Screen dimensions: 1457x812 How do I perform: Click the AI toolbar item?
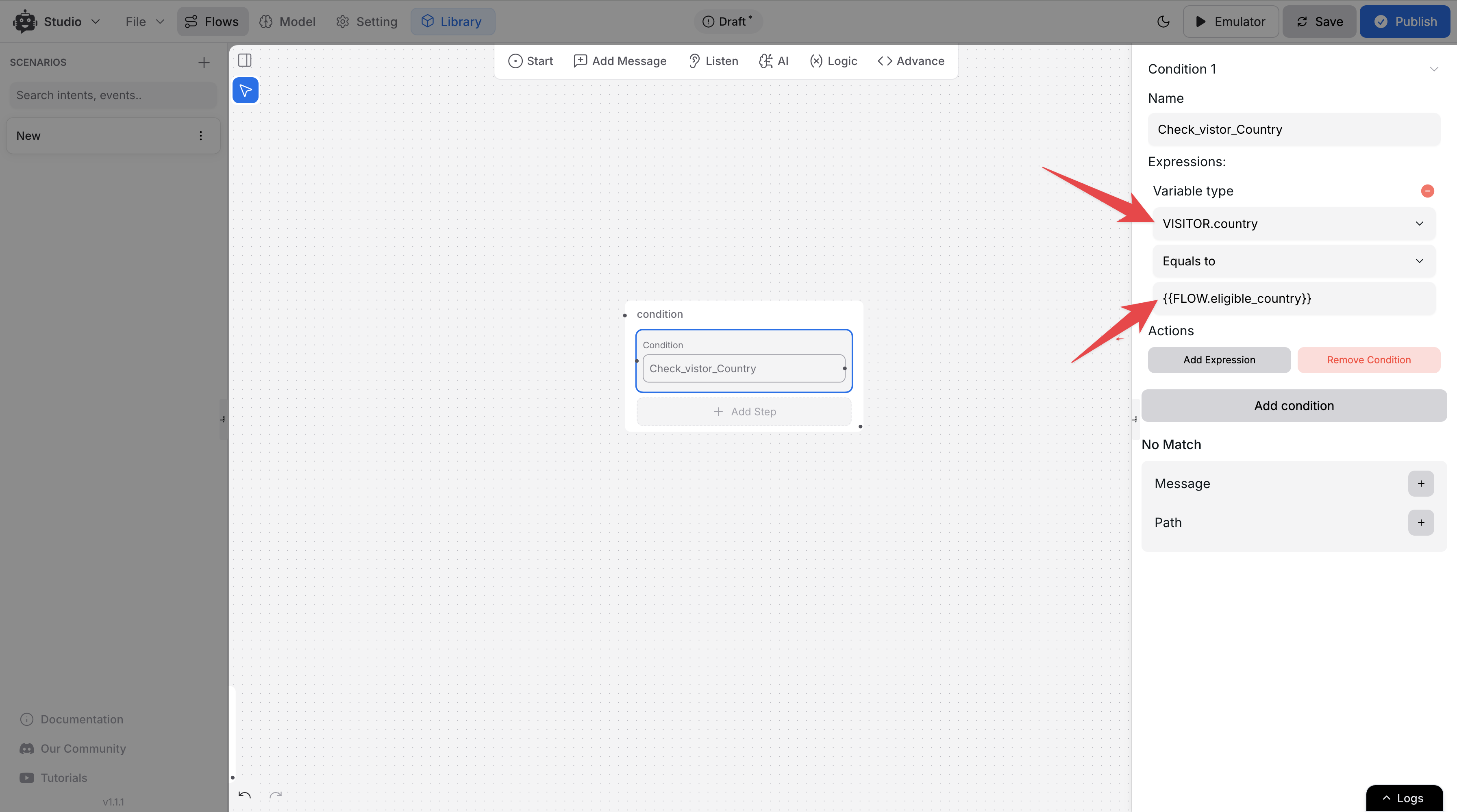[x=773, y=61]
